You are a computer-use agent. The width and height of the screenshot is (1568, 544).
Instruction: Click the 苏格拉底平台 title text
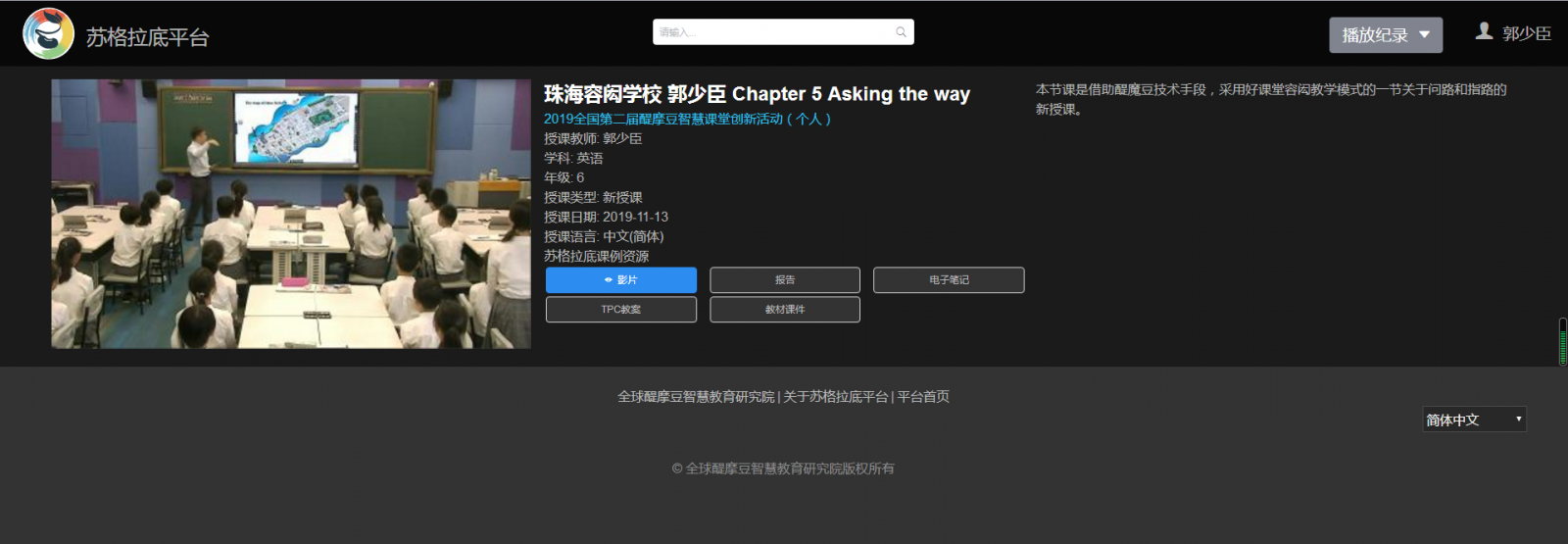pyautogui.click(x=148, y=37)
